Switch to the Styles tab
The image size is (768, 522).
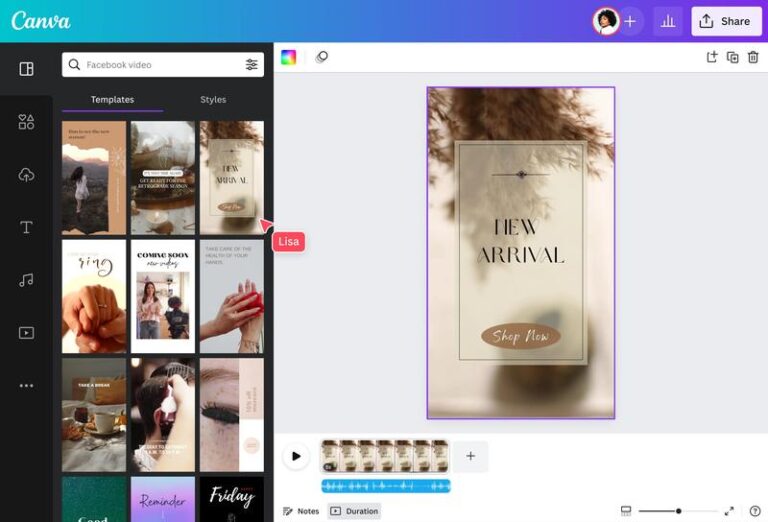213,99
